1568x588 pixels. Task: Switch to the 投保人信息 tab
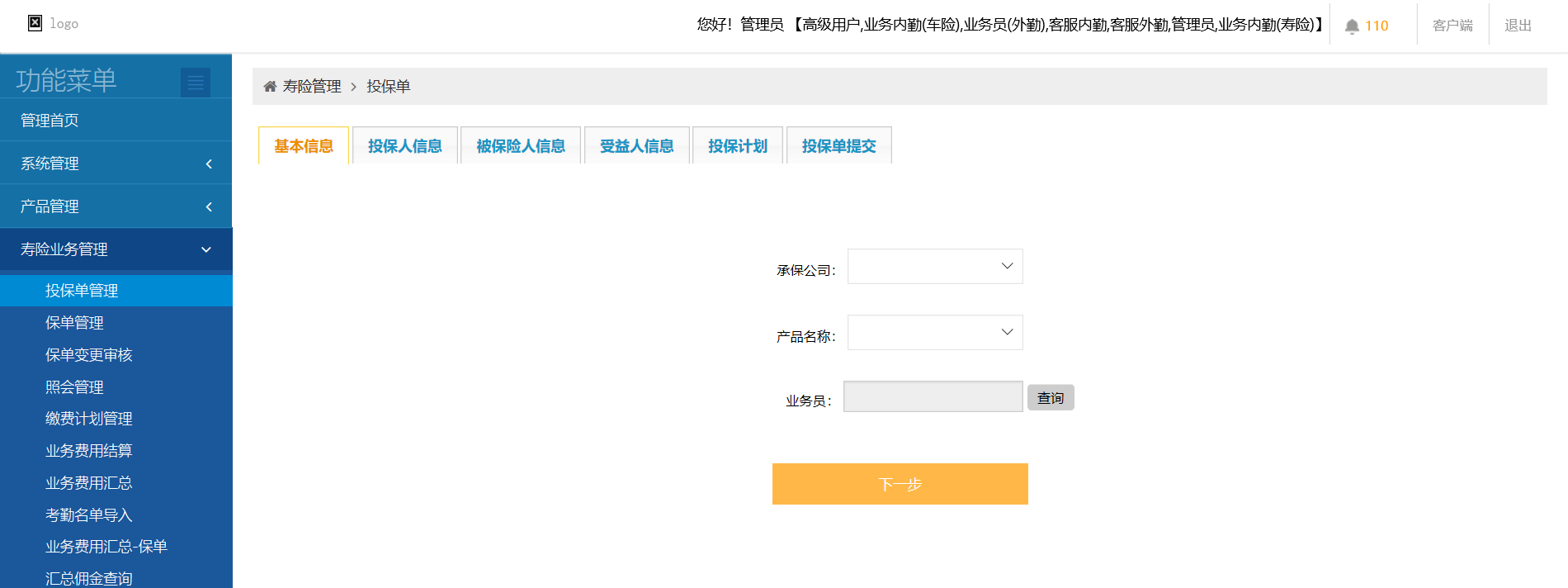click(x=404, y=146)
